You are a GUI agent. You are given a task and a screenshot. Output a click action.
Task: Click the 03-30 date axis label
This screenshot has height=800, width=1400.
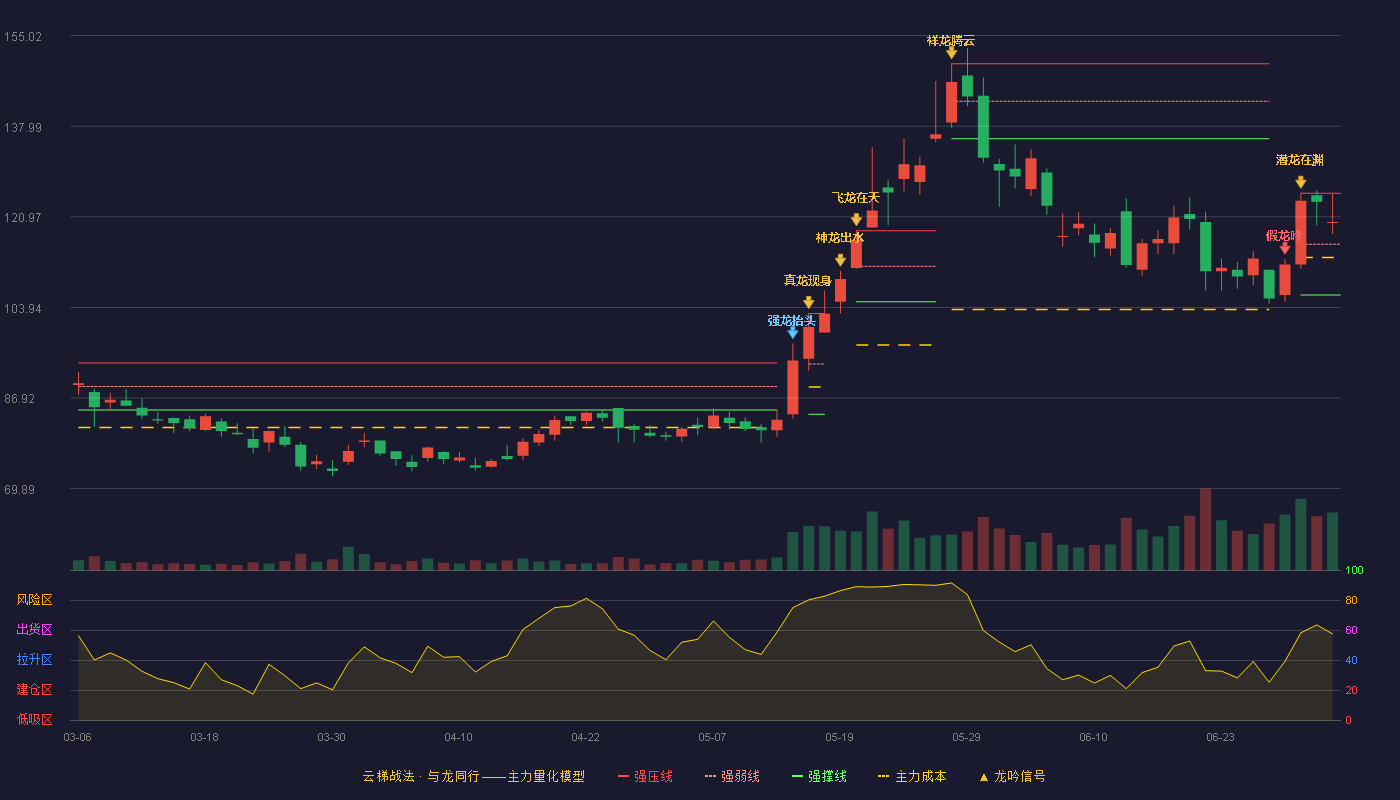(331, 737)
